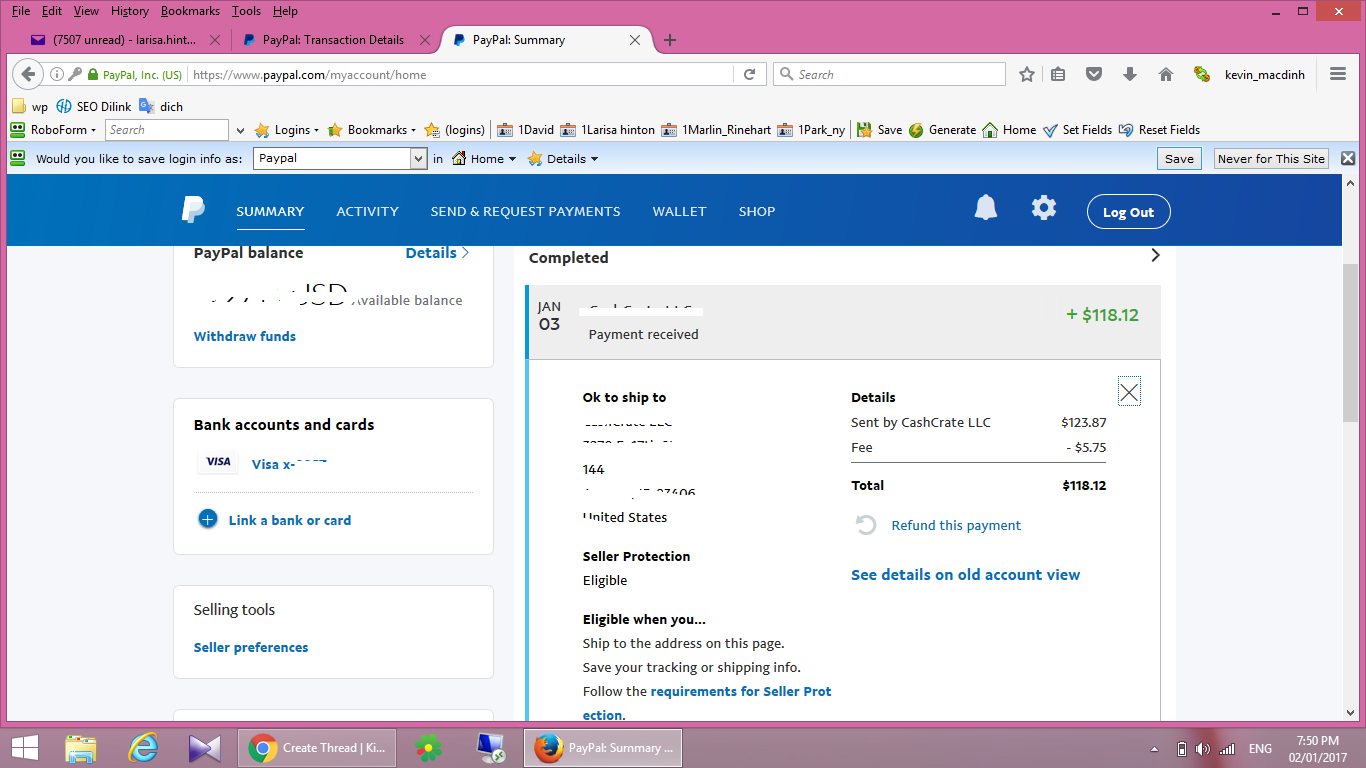
Task: Go to the ACTIVITY nav tab
Action: pos(367,211)
